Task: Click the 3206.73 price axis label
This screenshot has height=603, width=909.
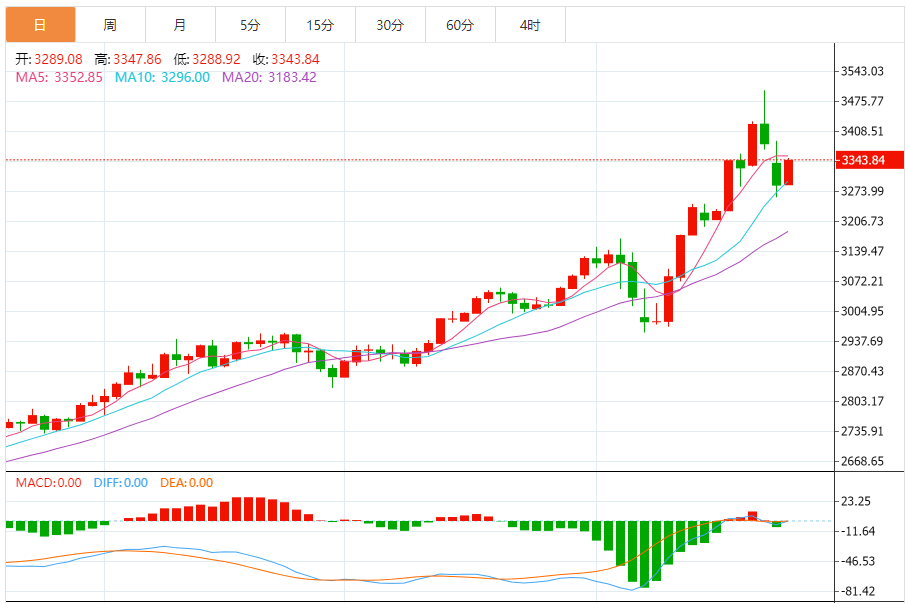Action: coord(863,221)
